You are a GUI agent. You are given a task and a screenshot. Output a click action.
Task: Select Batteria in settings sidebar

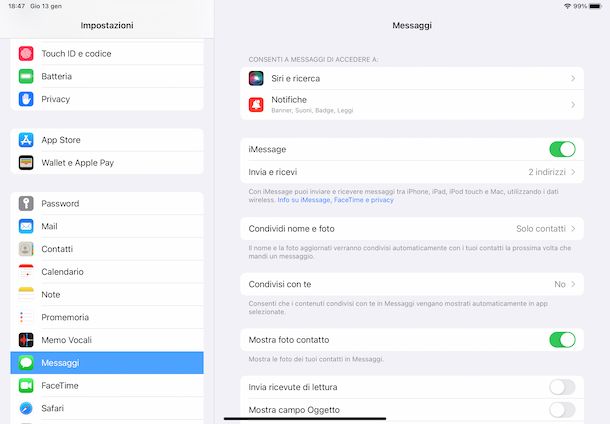tap(107, 76)
